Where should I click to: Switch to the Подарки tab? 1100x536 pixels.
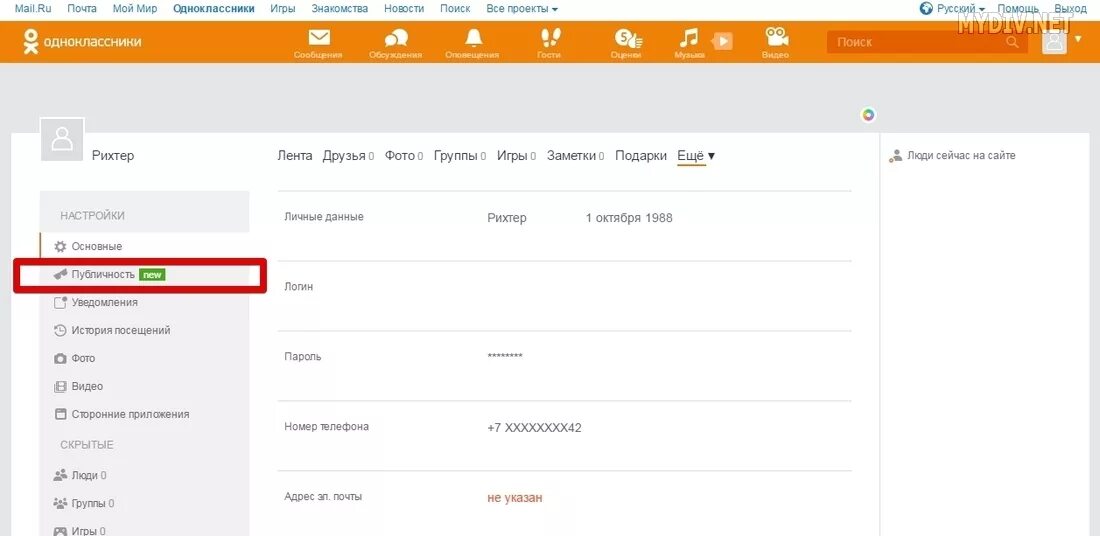(640, 156)
